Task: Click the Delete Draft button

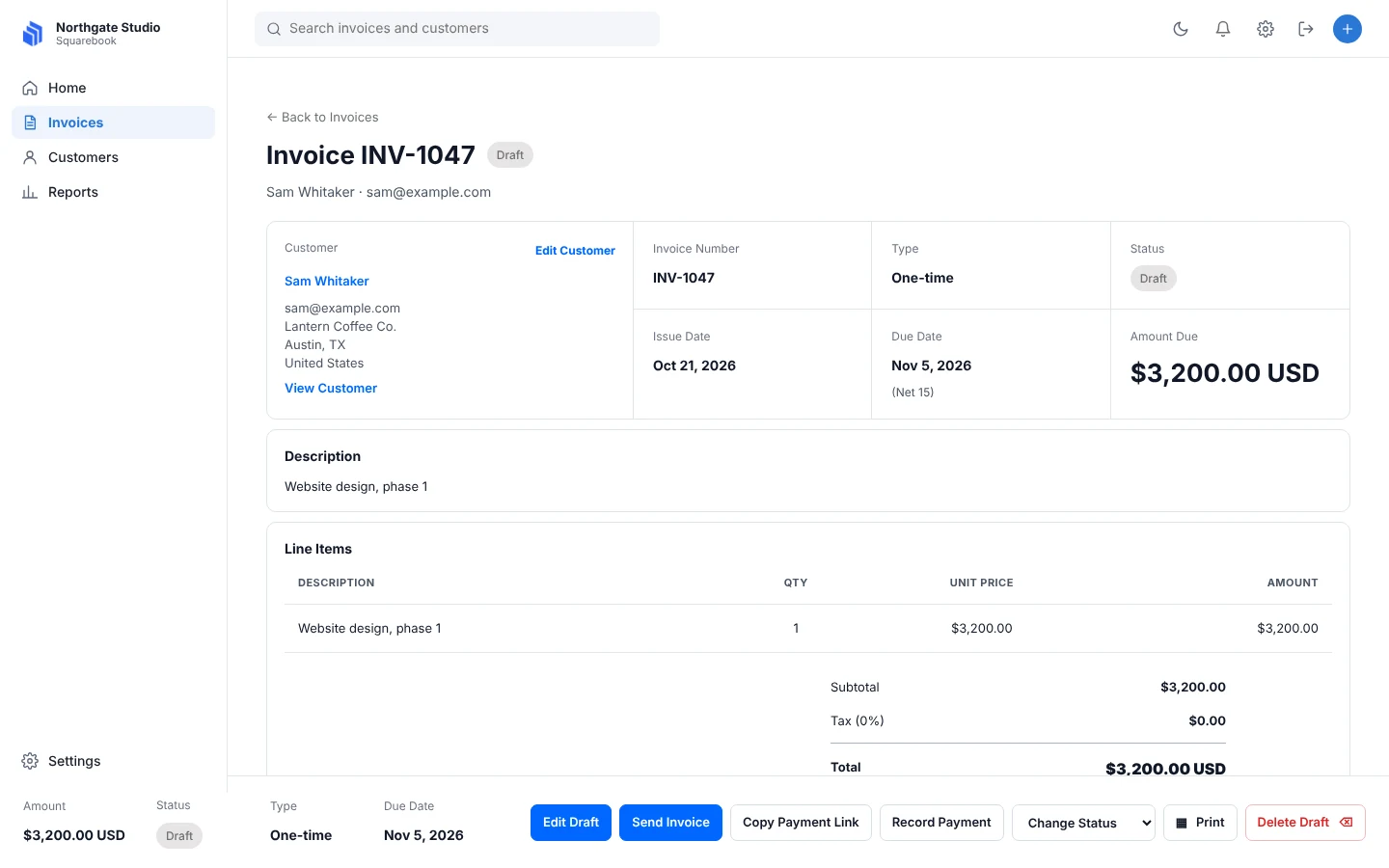Action: tap(1305, 823)
